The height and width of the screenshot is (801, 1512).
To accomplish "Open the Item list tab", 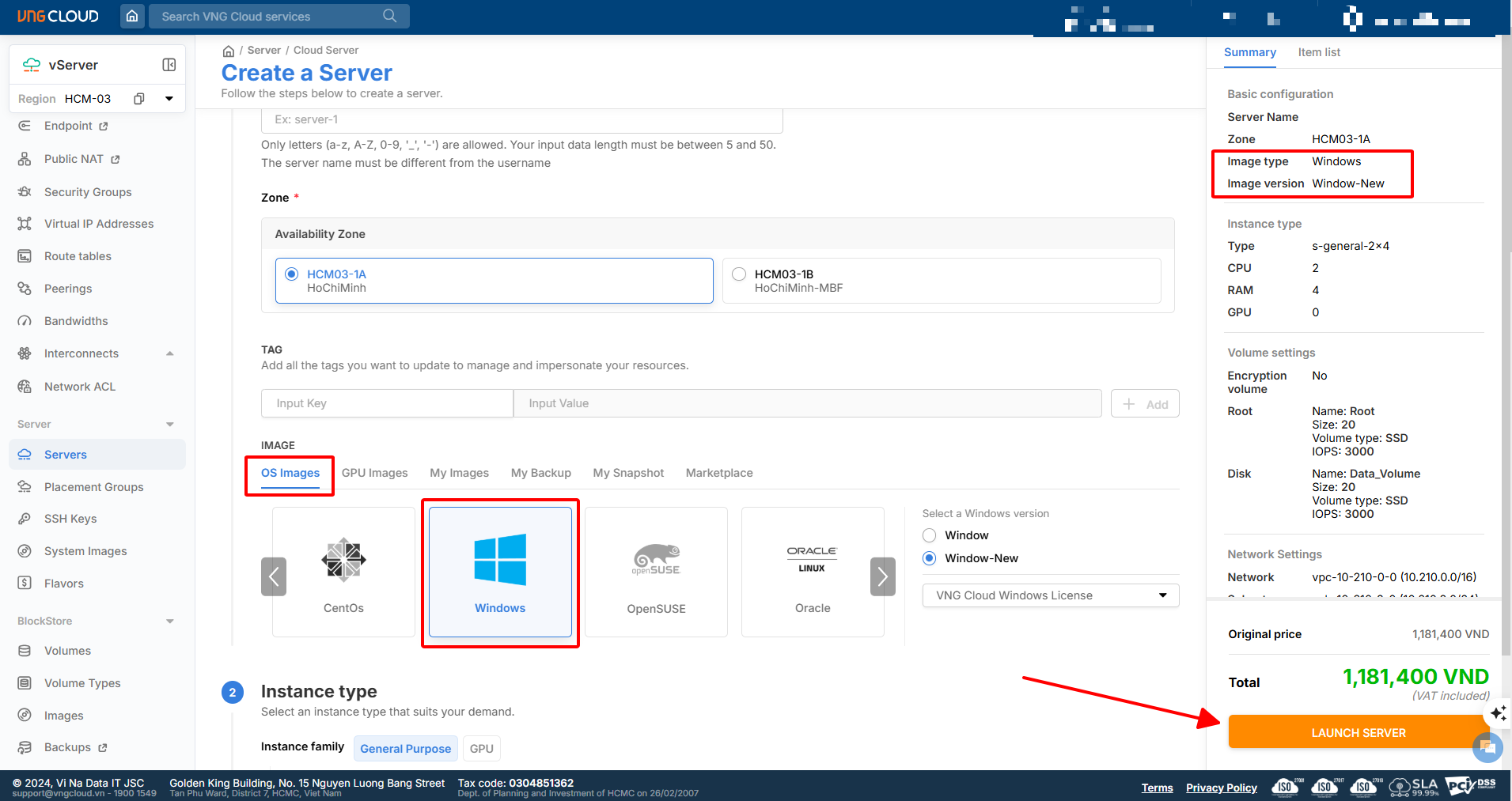I will [x=1318, y=52].
